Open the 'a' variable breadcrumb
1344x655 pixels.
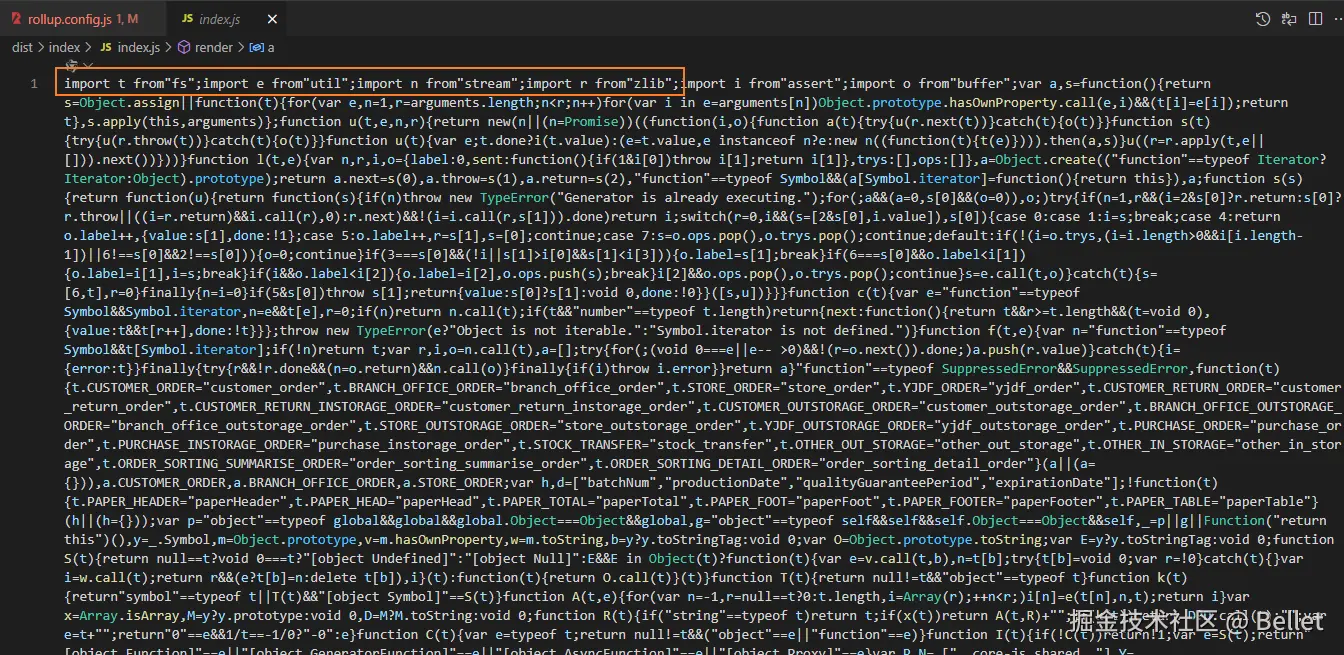(263, 47)
